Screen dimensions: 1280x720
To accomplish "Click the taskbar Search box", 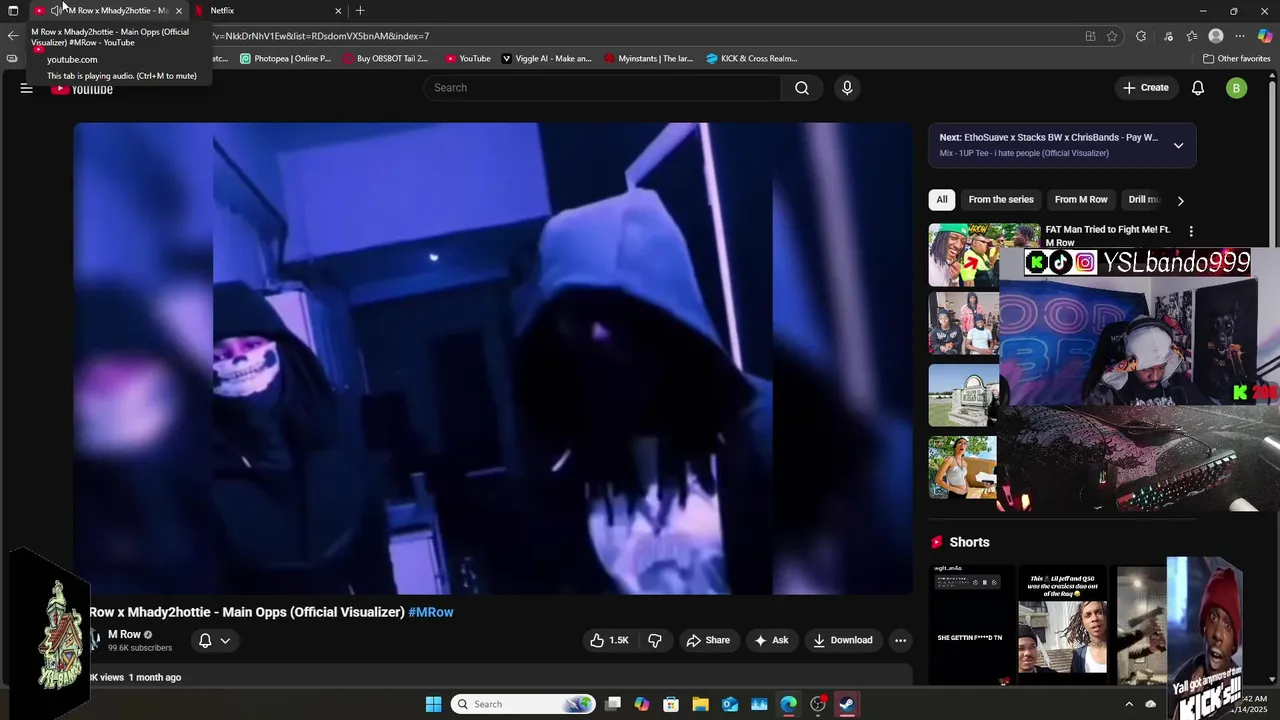I will (x=523, y=704).
